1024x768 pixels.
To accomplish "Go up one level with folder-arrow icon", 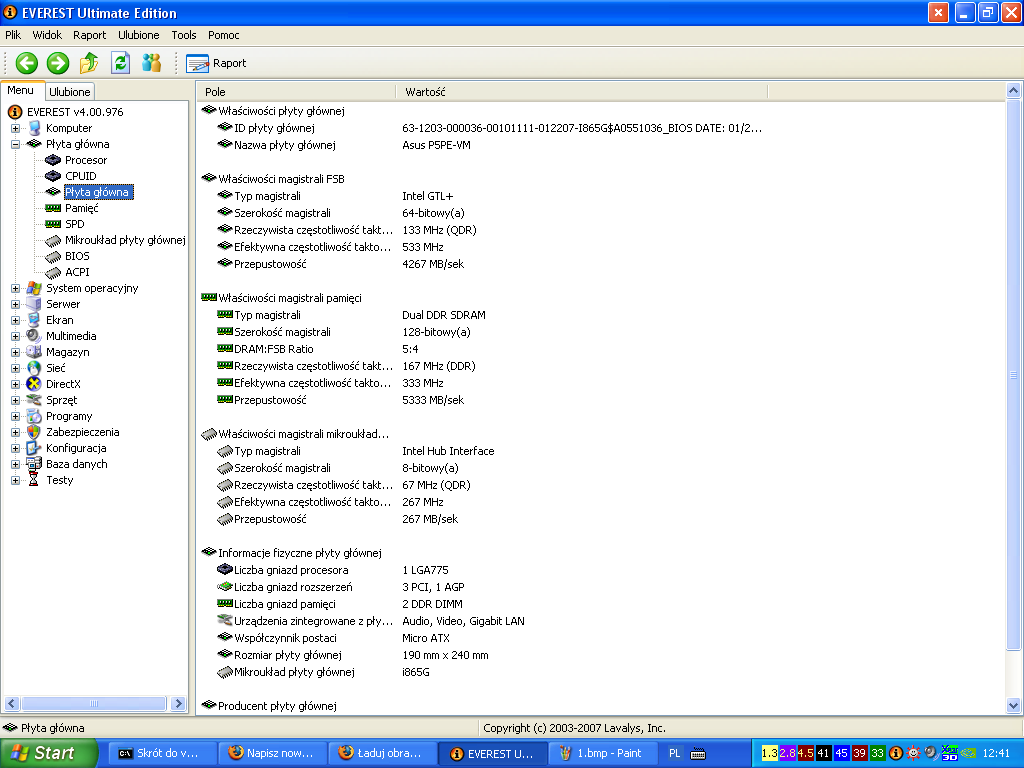I will pos(89,63).
